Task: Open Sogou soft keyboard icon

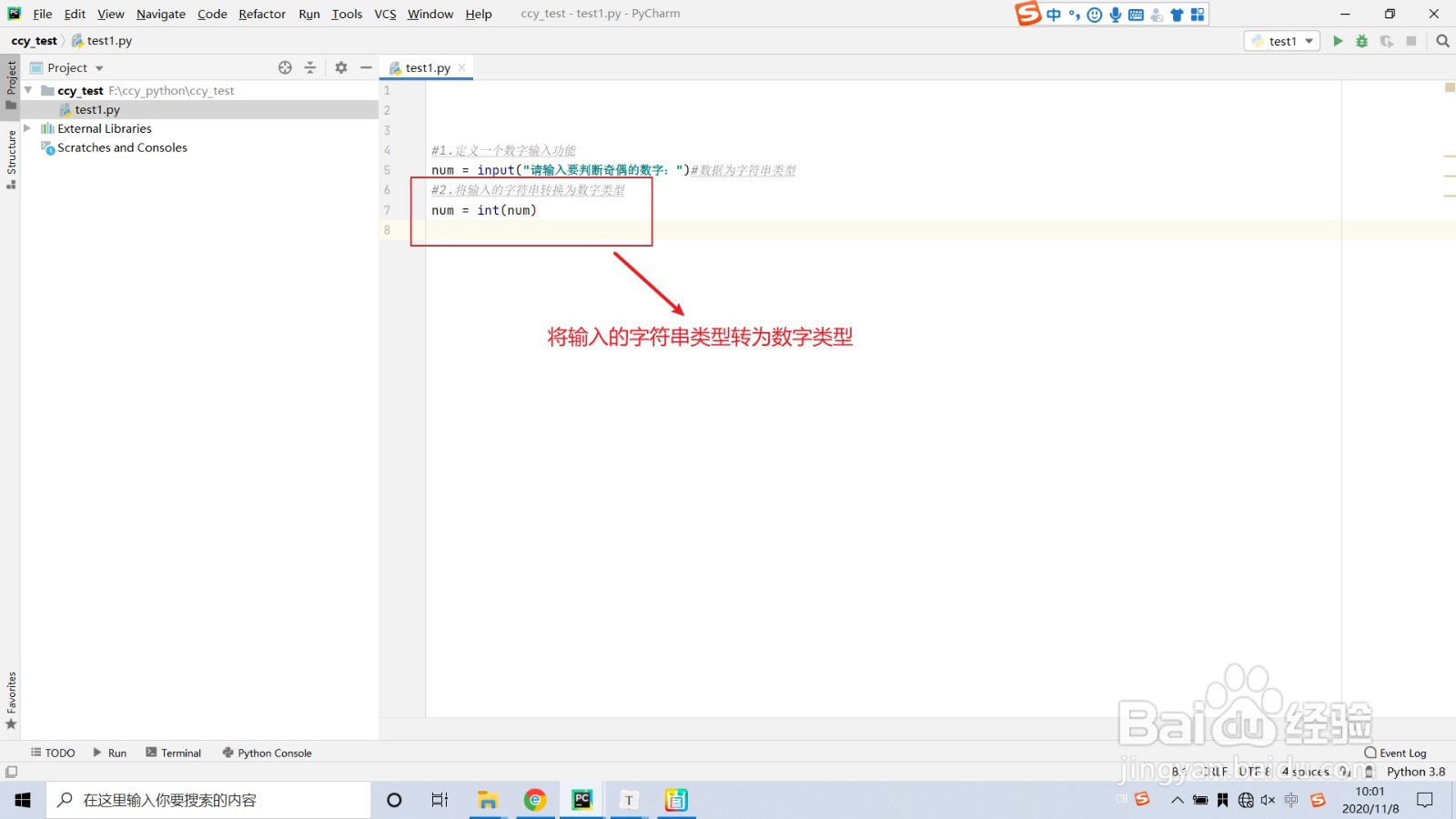Action: click(1136, 15)
